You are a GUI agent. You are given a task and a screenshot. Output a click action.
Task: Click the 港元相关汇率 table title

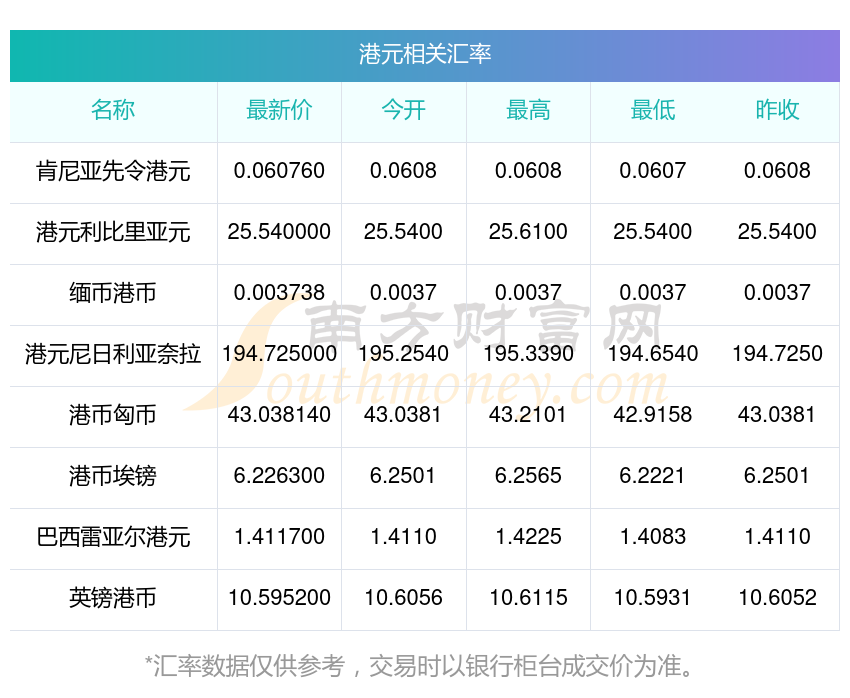click(x=424, y=54)
